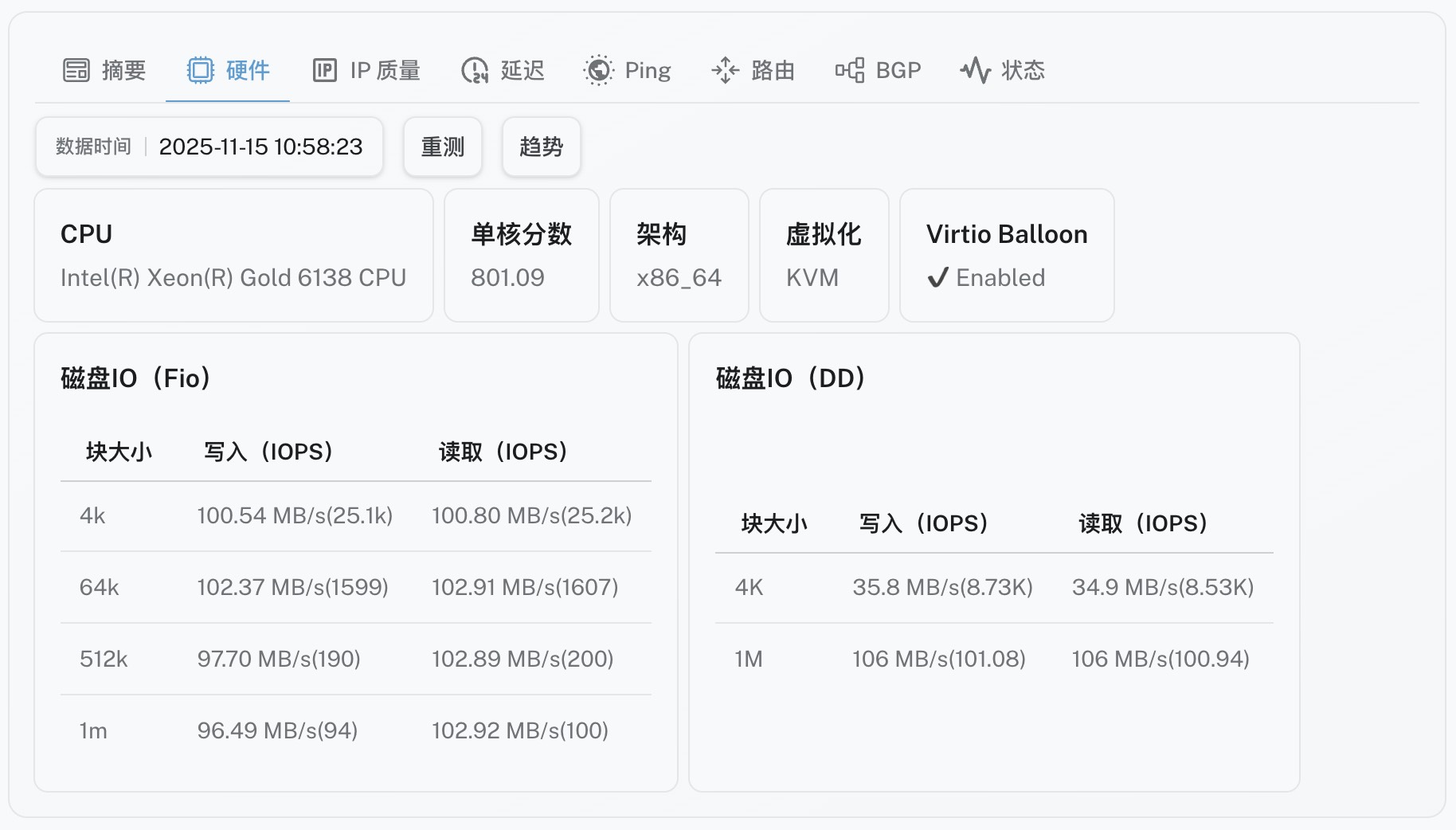The width and height of the screenshot is (1456, 830).
Task: Click the 延迟 clock icon
Action: point(475,70)
